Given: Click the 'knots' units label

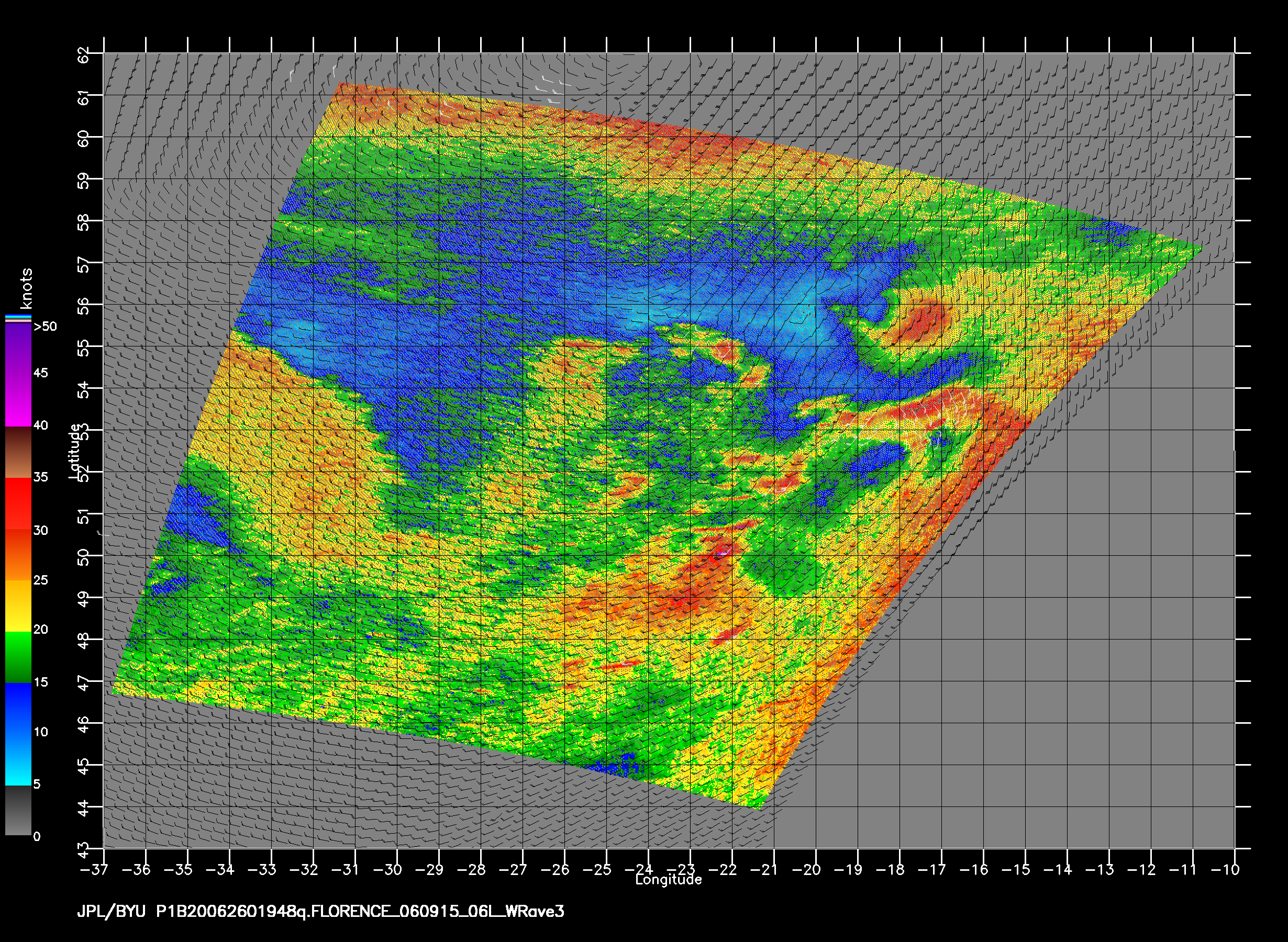Looking at the screenshot, I should (x=26, y=288).
